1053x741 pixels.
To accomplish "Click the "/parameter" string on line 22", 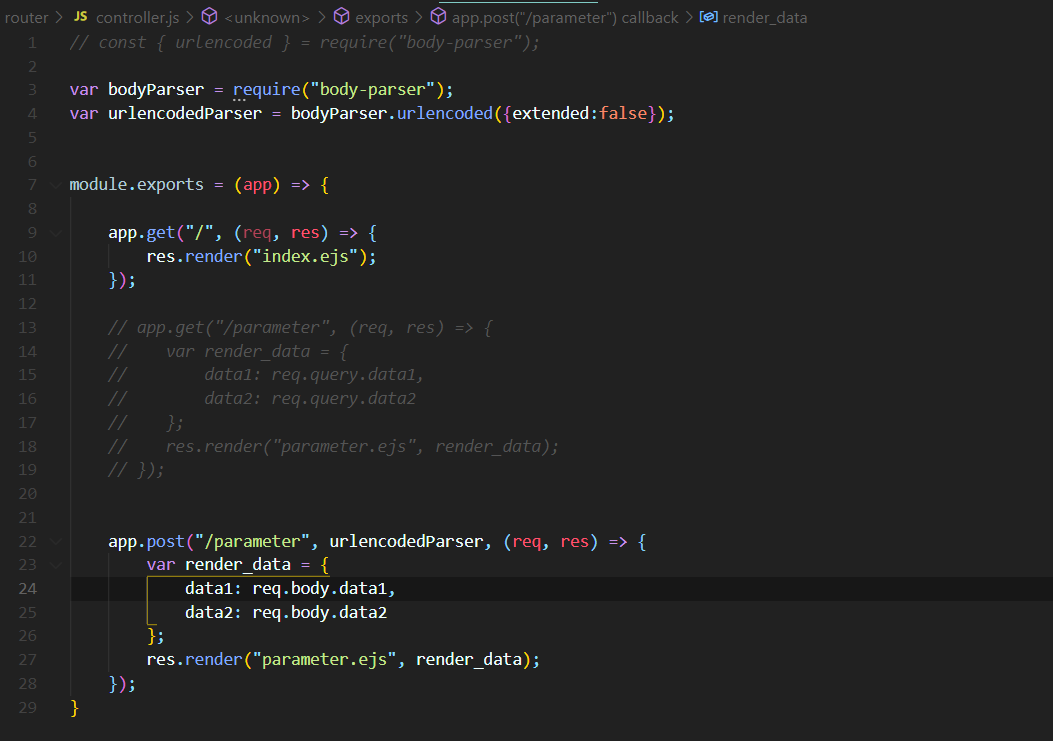I will click(252, 541).
